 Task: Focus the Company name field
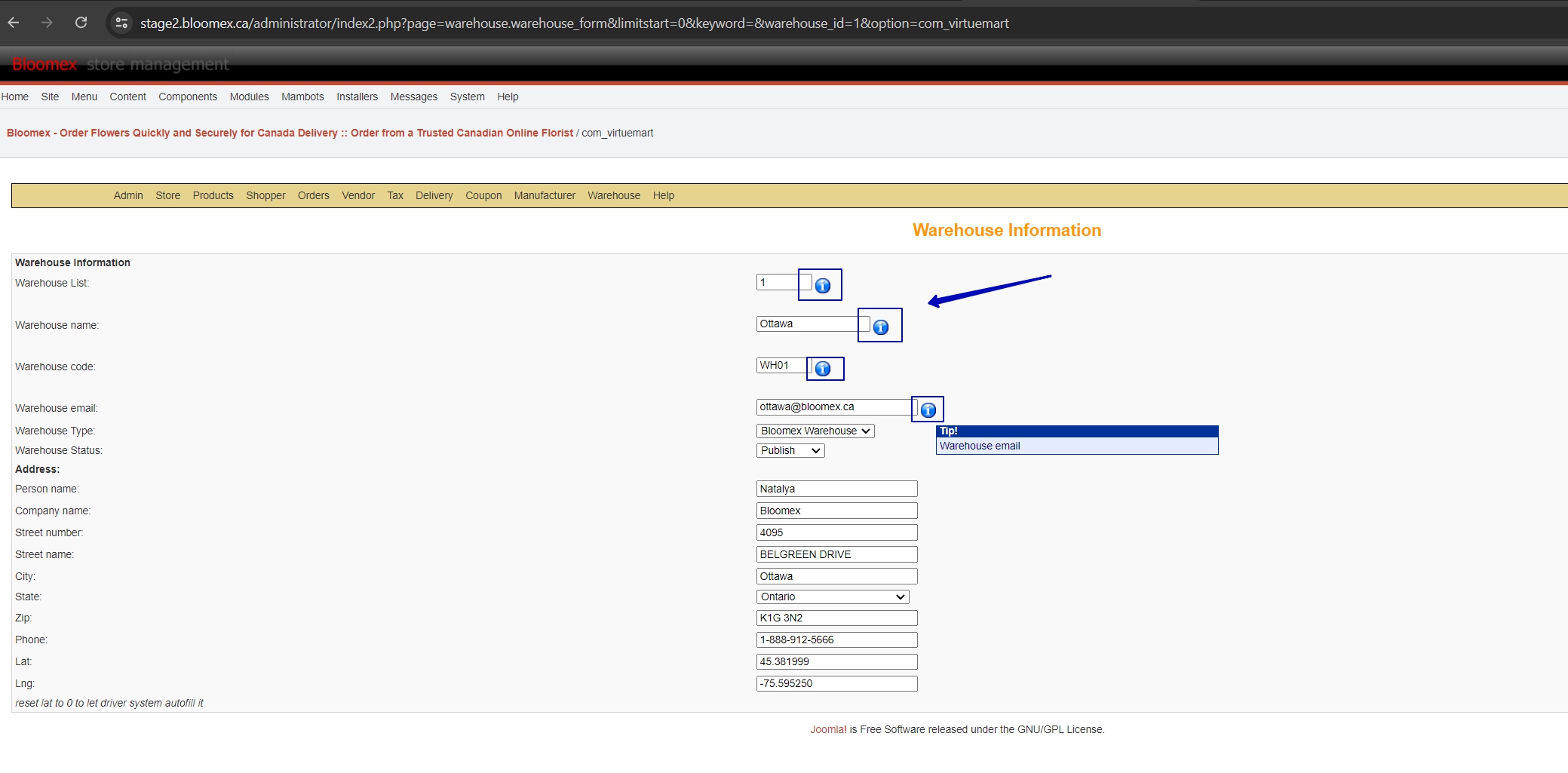click(836, 511)
